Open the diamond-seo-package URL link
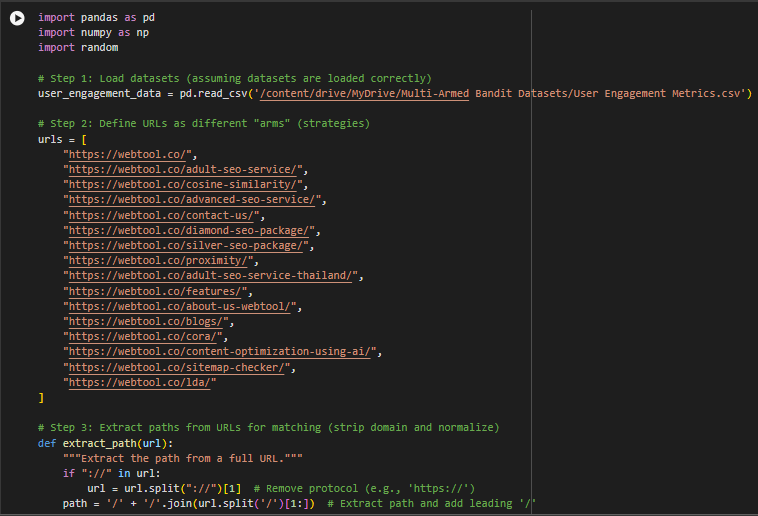The height and width of the screenshot is (516, 758). coord(189,230)
